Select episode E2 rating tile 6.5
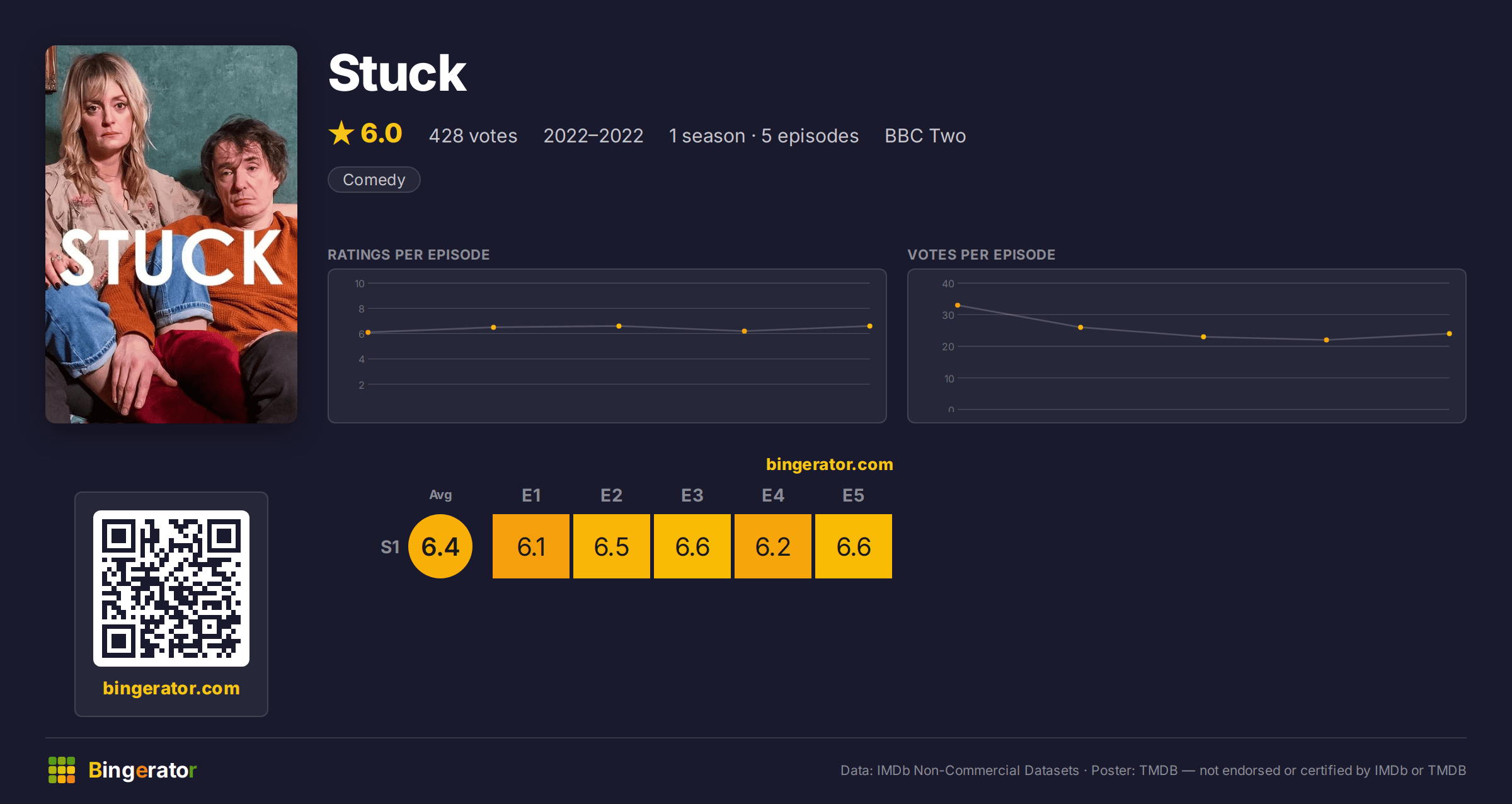This screenshot has height=804, width=1512. pyautogui.click(x=612, y=546)
